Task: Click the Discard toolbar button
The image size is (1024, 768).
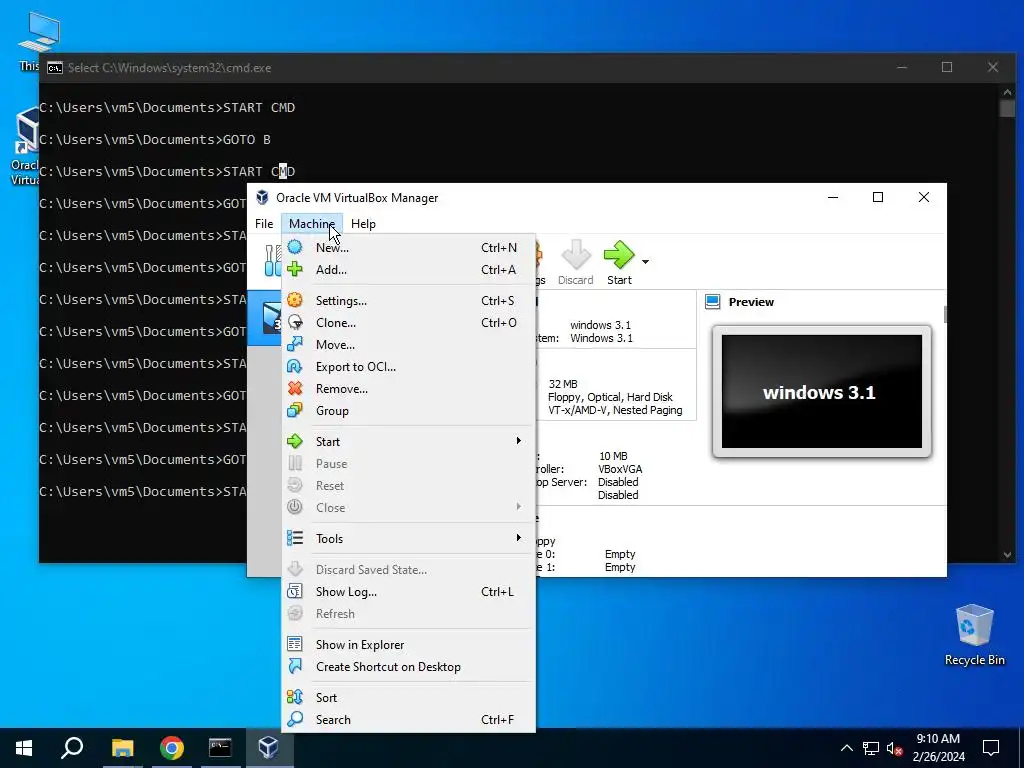Action: tap(575, 263)
